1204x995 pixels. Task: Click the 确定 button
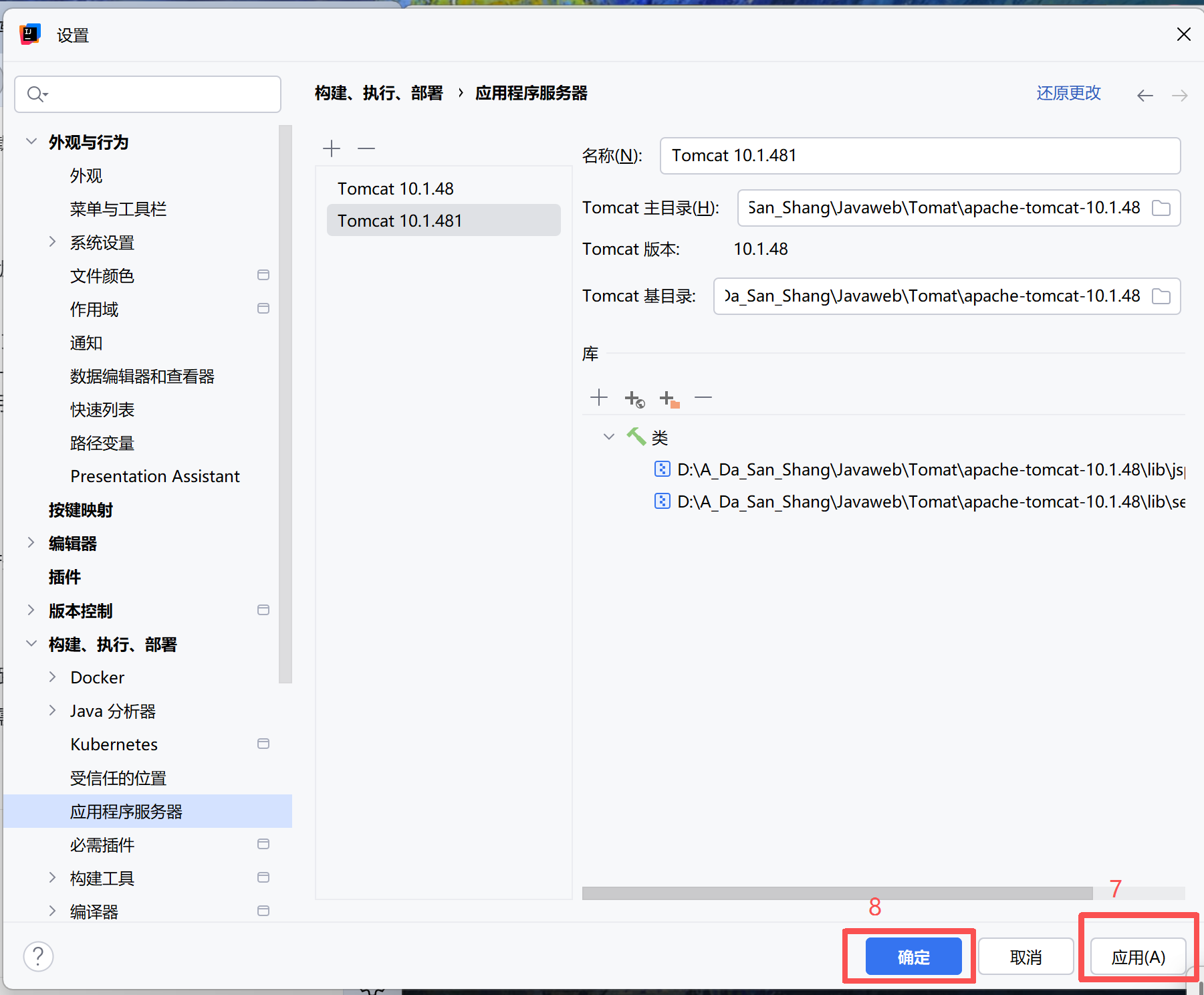913,957
